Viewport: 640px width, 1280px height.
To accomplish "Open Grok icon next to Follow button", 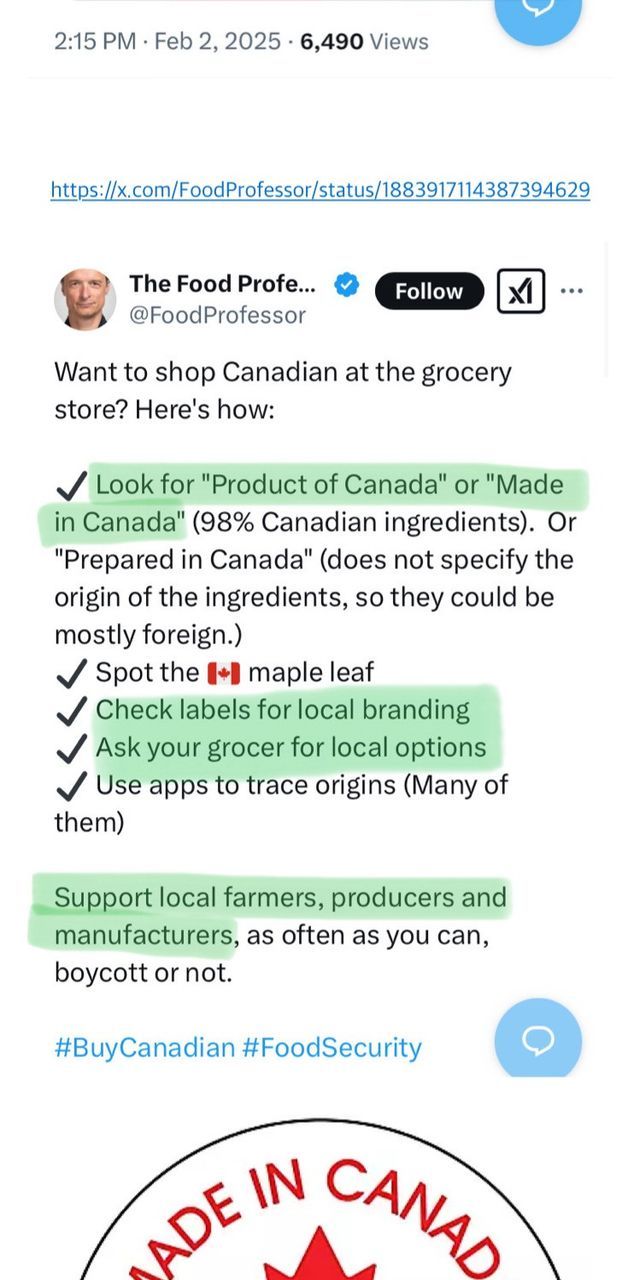I will coord(521,291).
